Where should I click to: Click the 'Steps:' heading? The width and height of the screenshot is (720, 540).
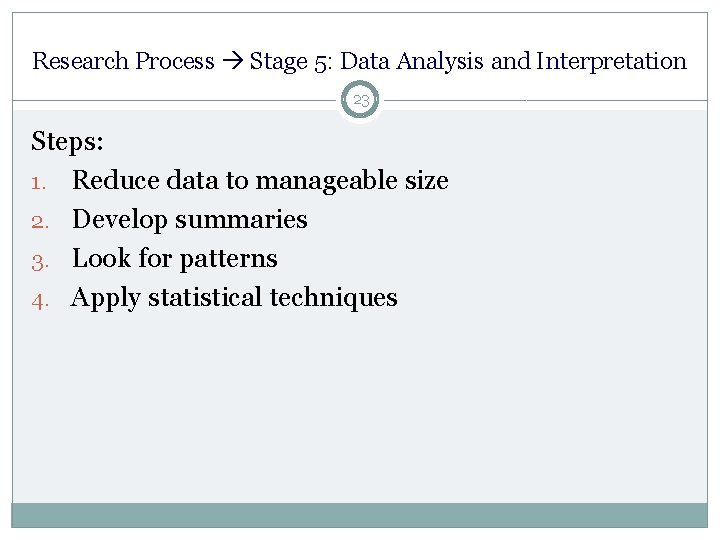67,141
